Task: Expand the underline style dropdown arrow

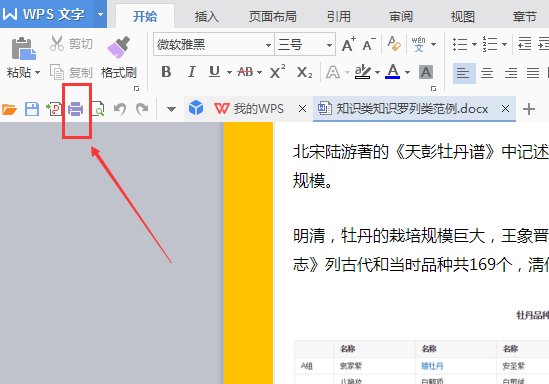Action: tap(229, 72)
